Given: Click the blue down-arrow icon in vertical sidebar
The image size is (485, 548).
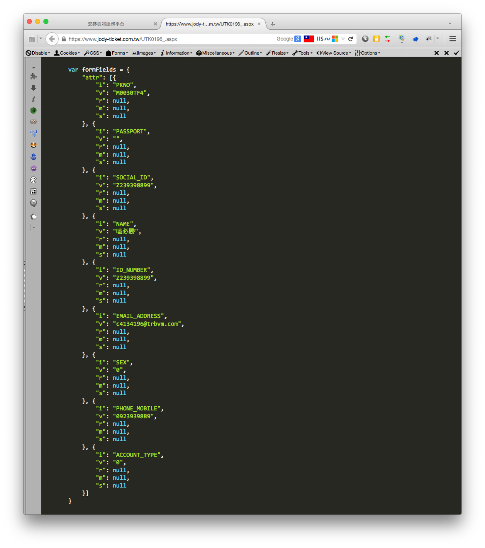Looking at the screenshot, I should 34,133.
